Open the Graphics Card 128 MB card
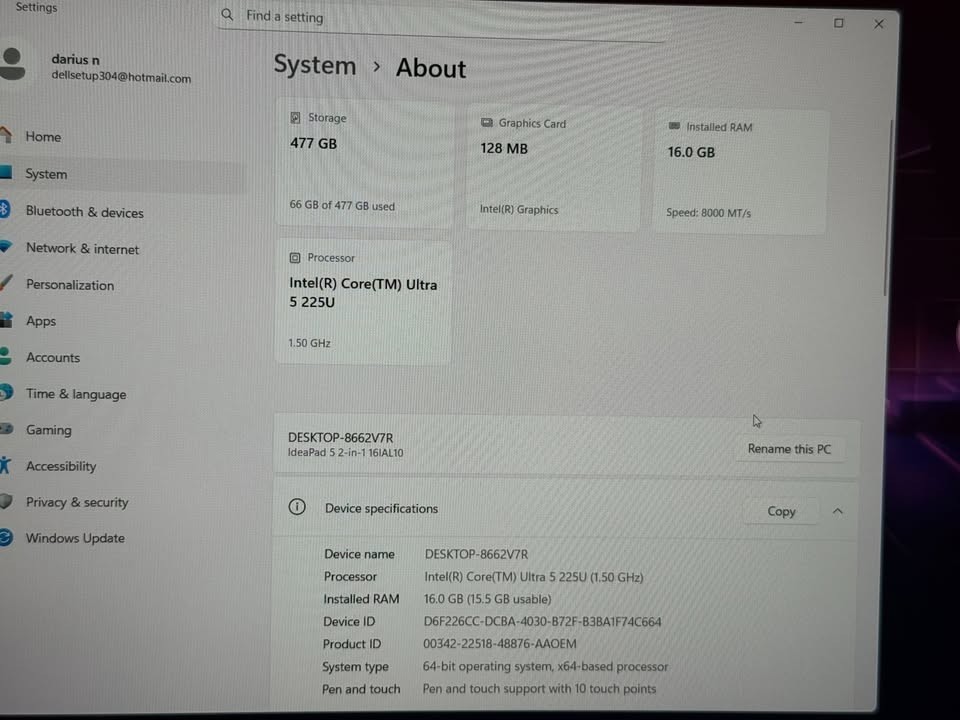Viewport: 960px width, 720px height. [553, 167]
